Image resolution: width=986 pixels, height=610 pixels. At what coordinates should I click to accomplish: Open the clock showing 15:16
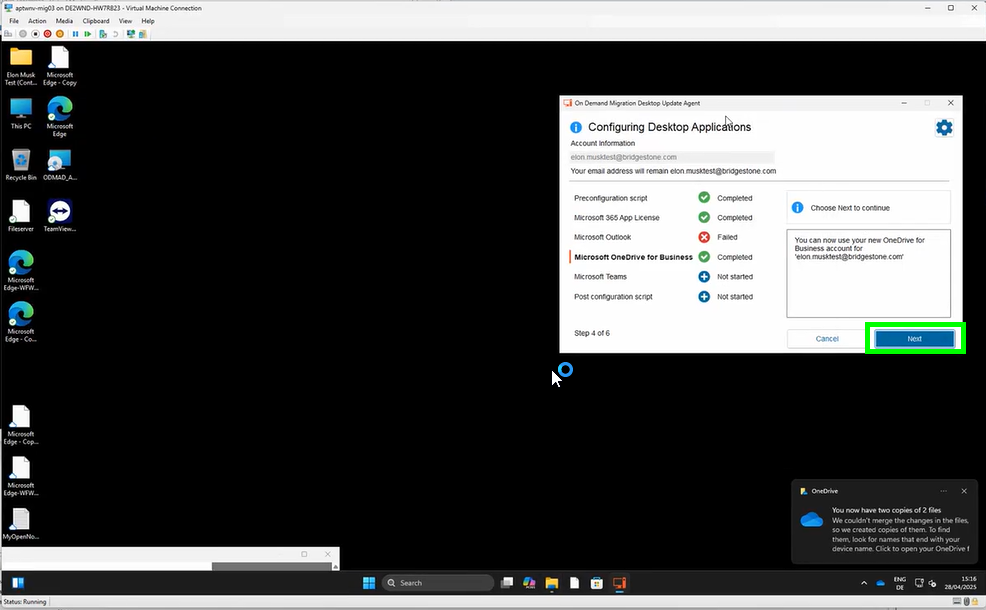960,583
